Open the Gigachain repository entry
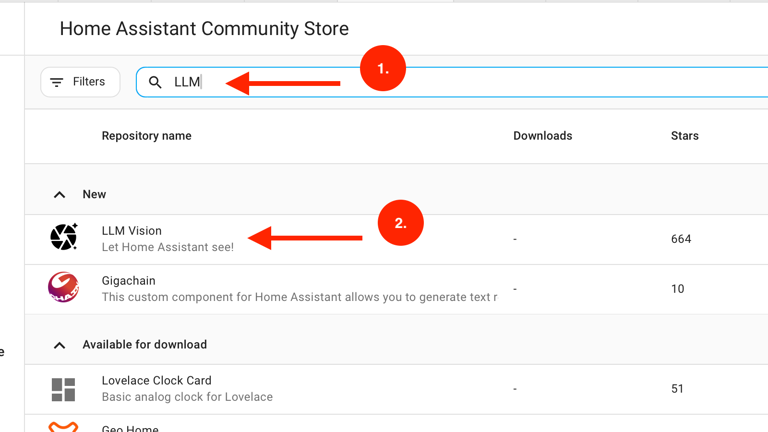The height and width of the screenshot is (432, 768). coord(128,281)
